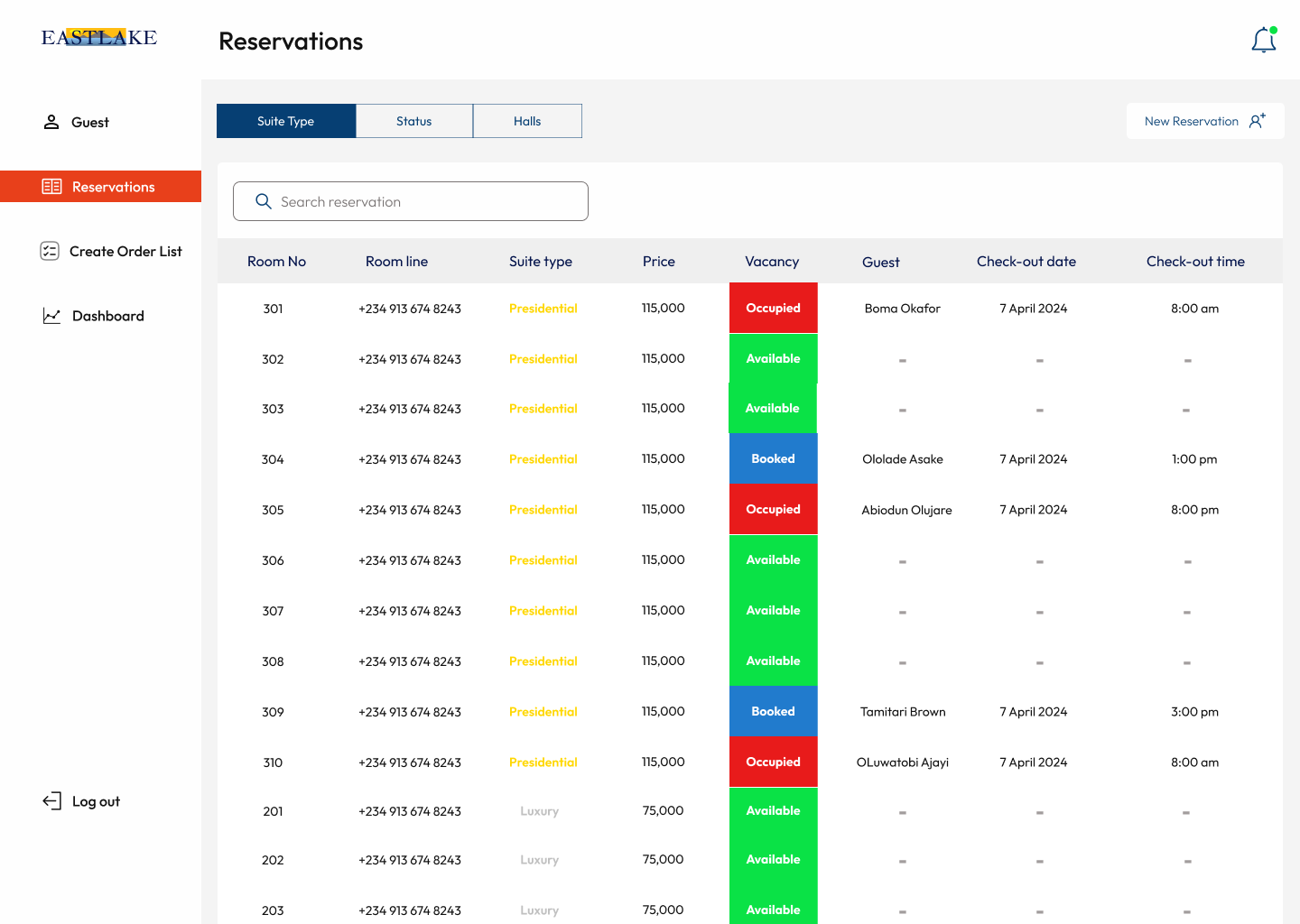
Task: Click the Occupied badge for room 301
Action: point(774,308)
